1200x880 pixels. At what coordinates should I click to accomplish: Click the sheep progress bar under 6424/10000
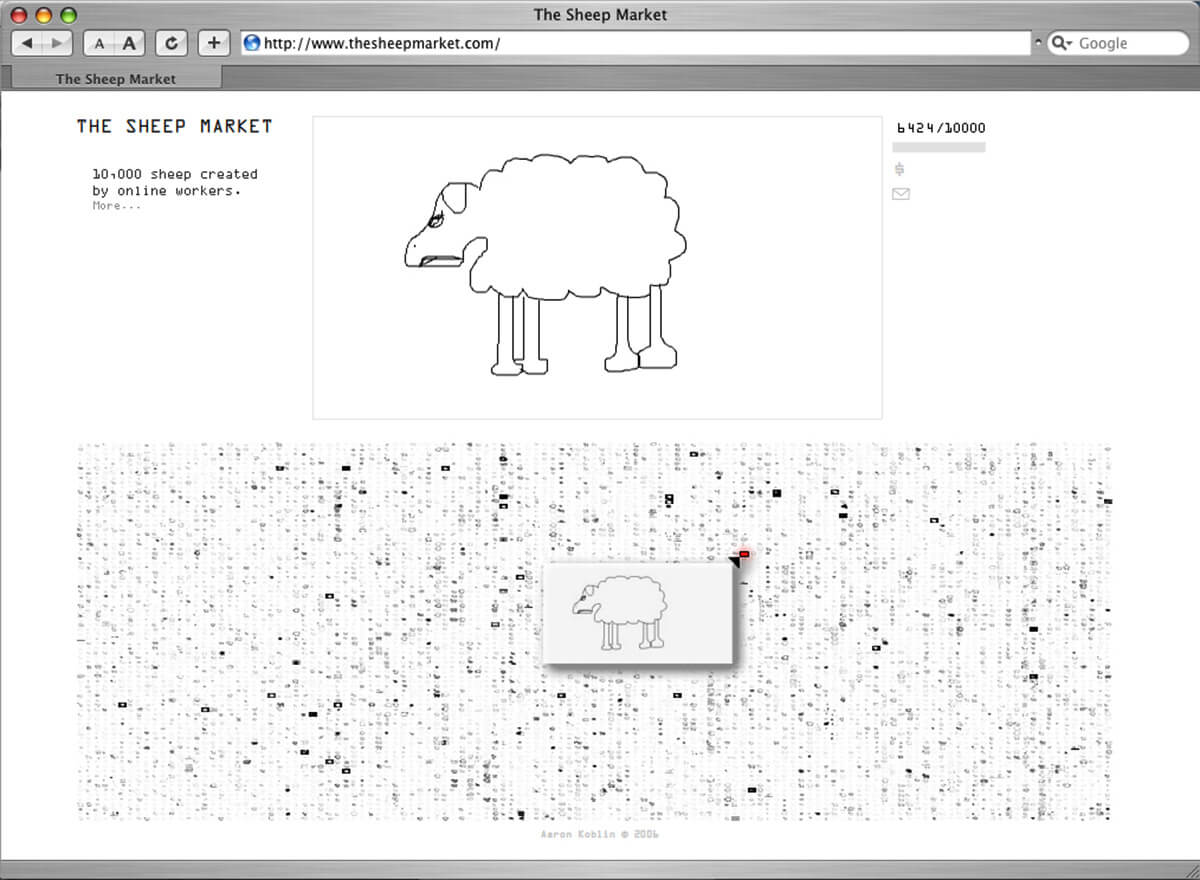938,147
